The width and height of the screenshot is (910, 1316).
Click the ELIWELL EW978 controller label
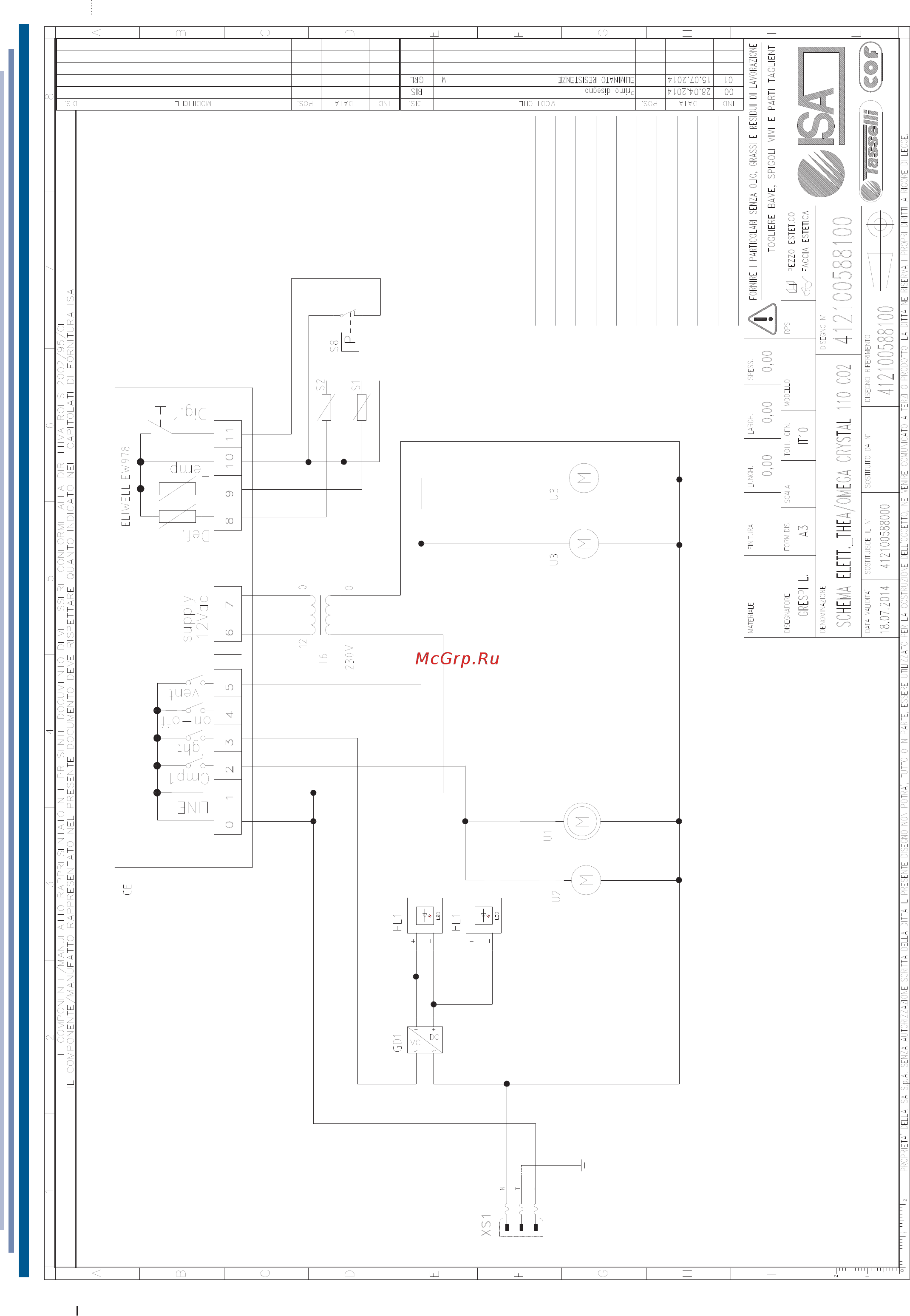tap(125, 486)
